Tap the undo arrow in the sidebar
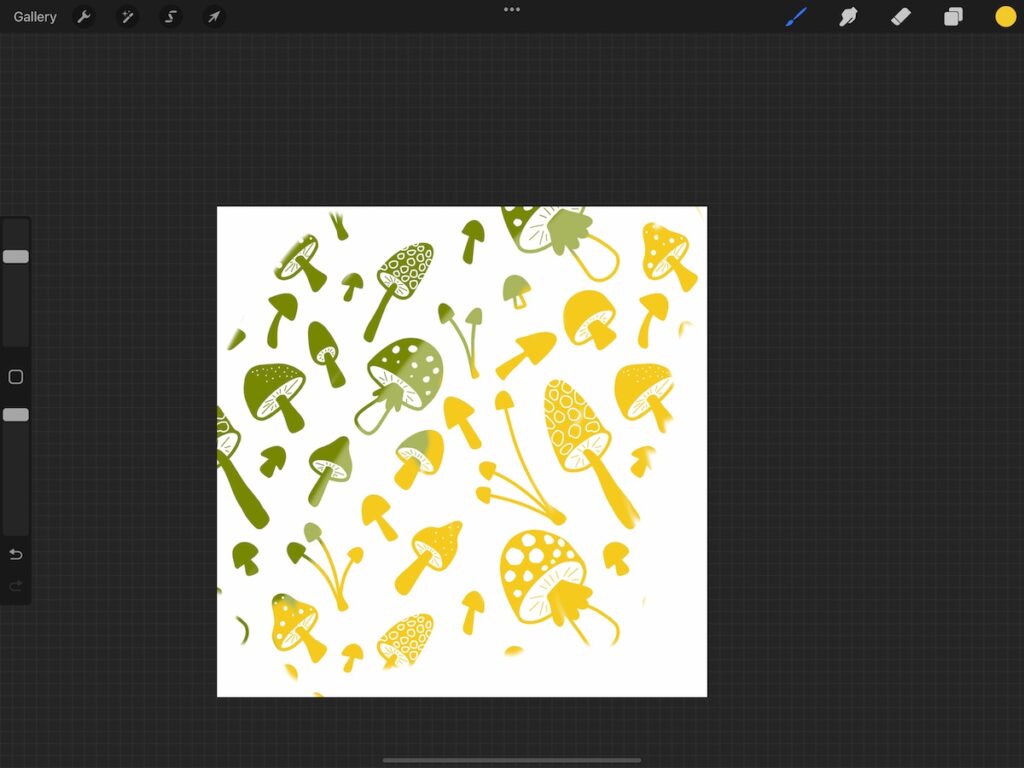 tap(15, 553)
